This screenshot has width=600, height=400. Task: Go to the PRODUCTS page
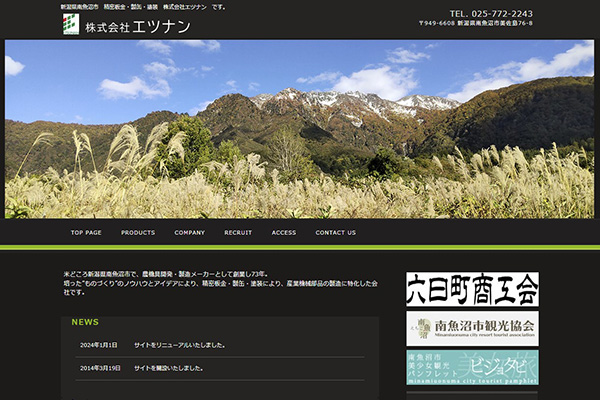click(138, 232)
